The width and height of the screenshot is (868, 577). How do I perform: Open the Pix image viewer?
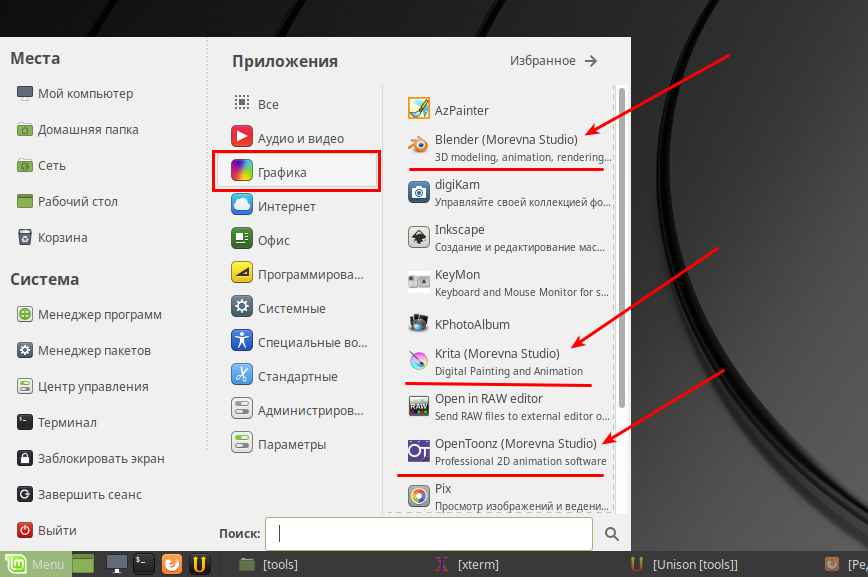(509, 496)
